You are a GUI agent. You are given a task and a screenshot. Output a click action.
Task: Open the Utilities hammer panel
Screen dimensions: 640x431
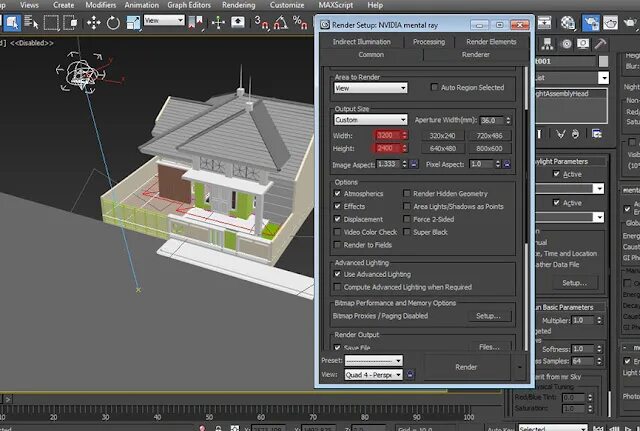pyautogui.click(x=600, y=44)
